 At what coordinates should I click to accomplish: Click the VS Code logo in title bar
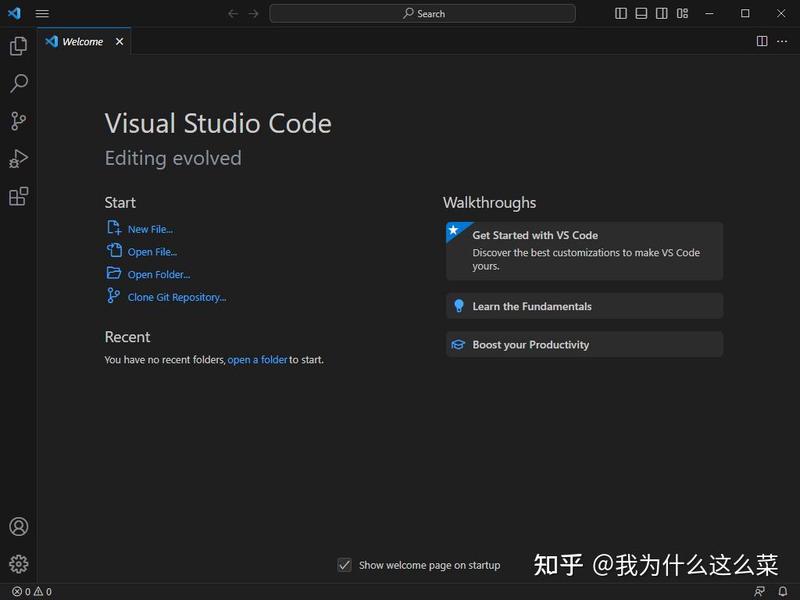click(x=15, y=13)
